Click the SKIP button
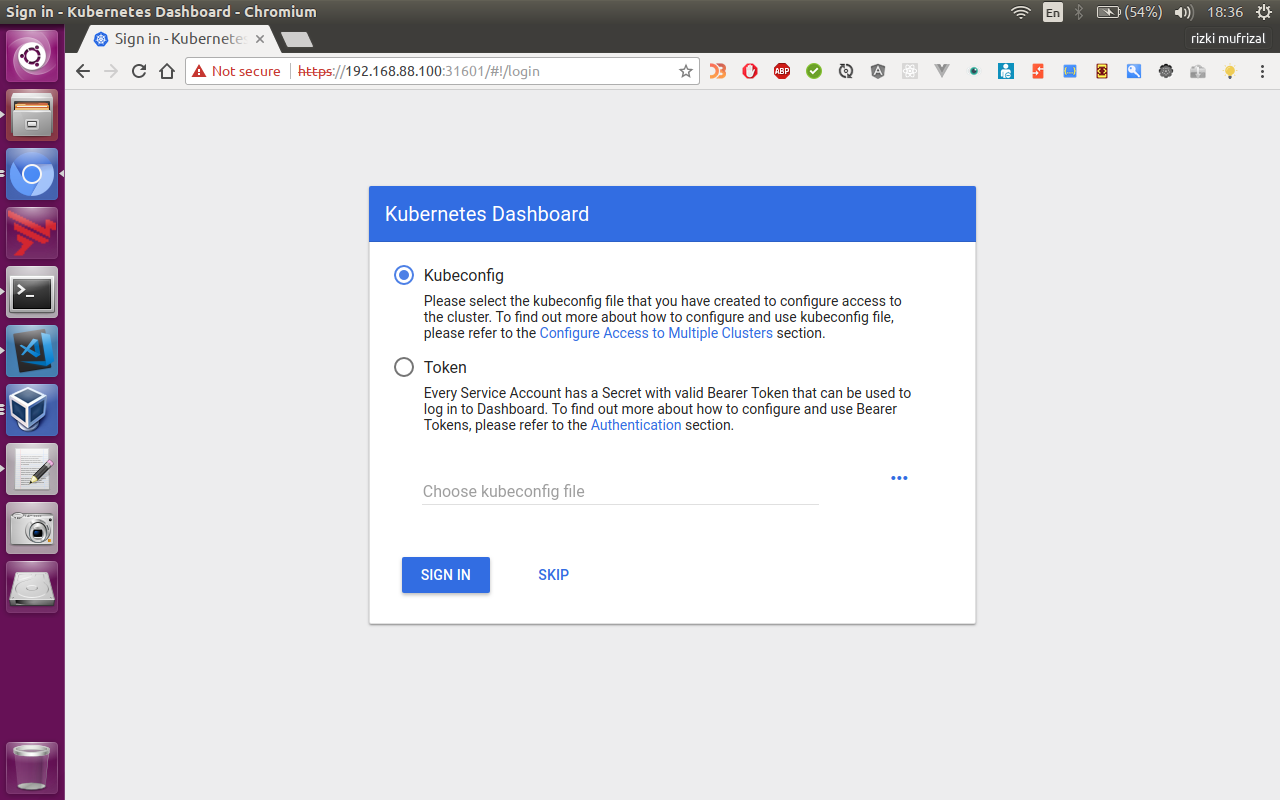The width and height of the screenshot is (1280, 800). click(x=553, y=575)
